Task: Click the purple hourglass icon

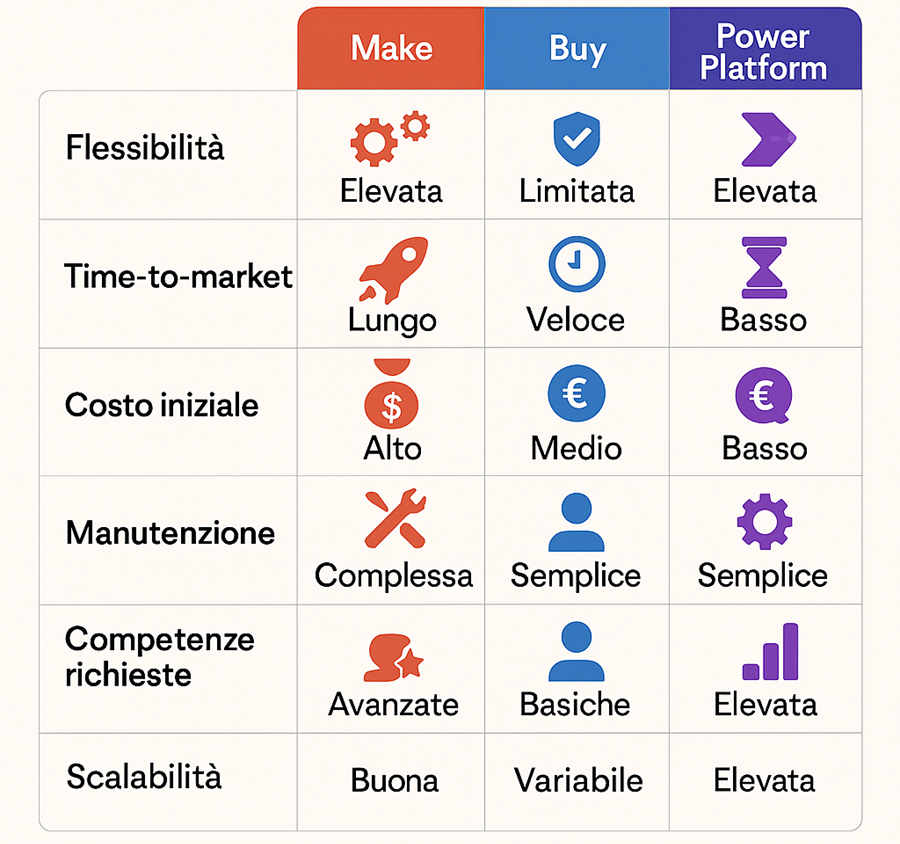Action: [x=764, y=267]
